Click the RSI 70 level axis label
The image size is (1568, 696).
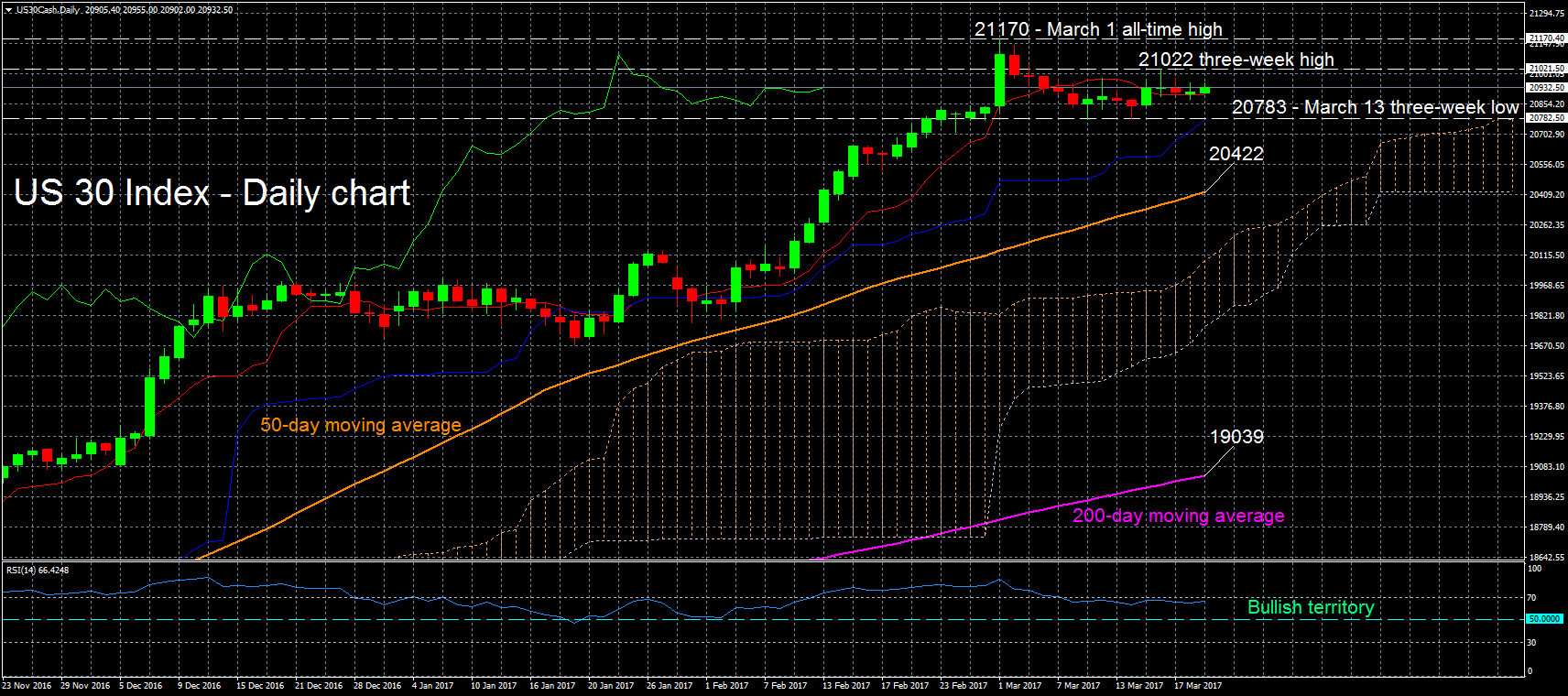coord(1531,598)
